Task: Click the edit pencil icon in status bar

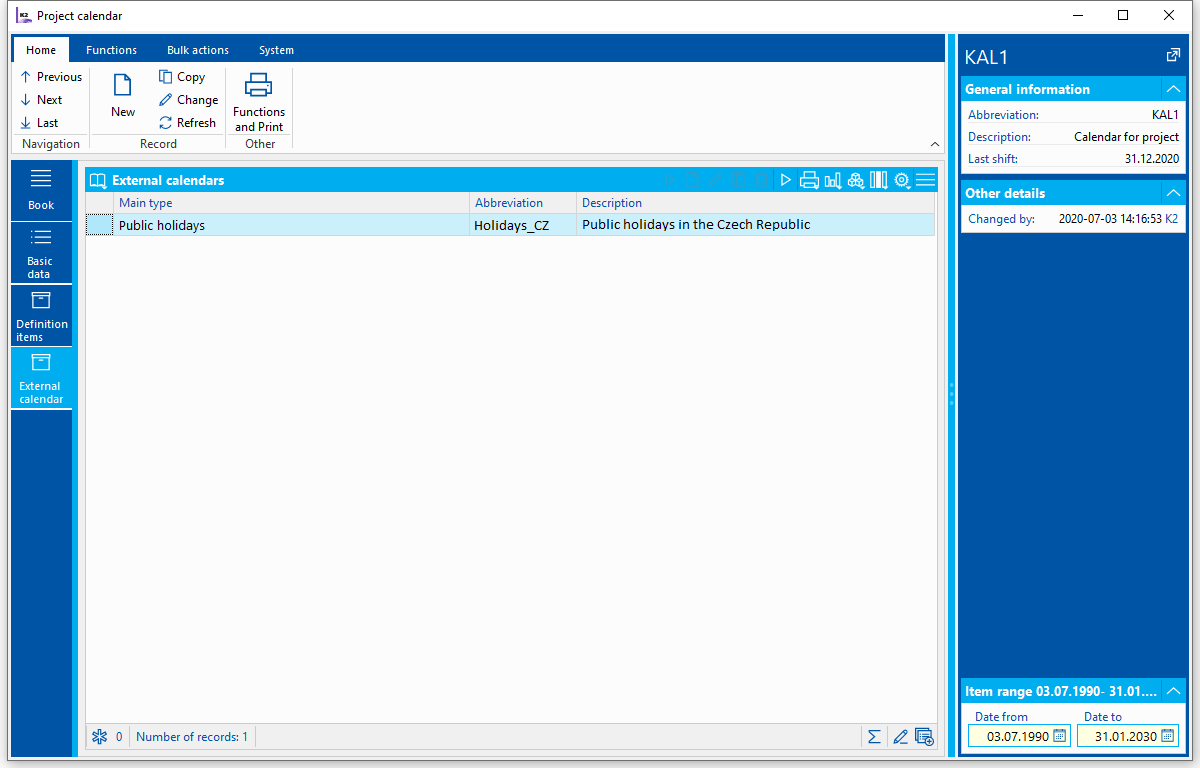Action: (x=900, y=737)
